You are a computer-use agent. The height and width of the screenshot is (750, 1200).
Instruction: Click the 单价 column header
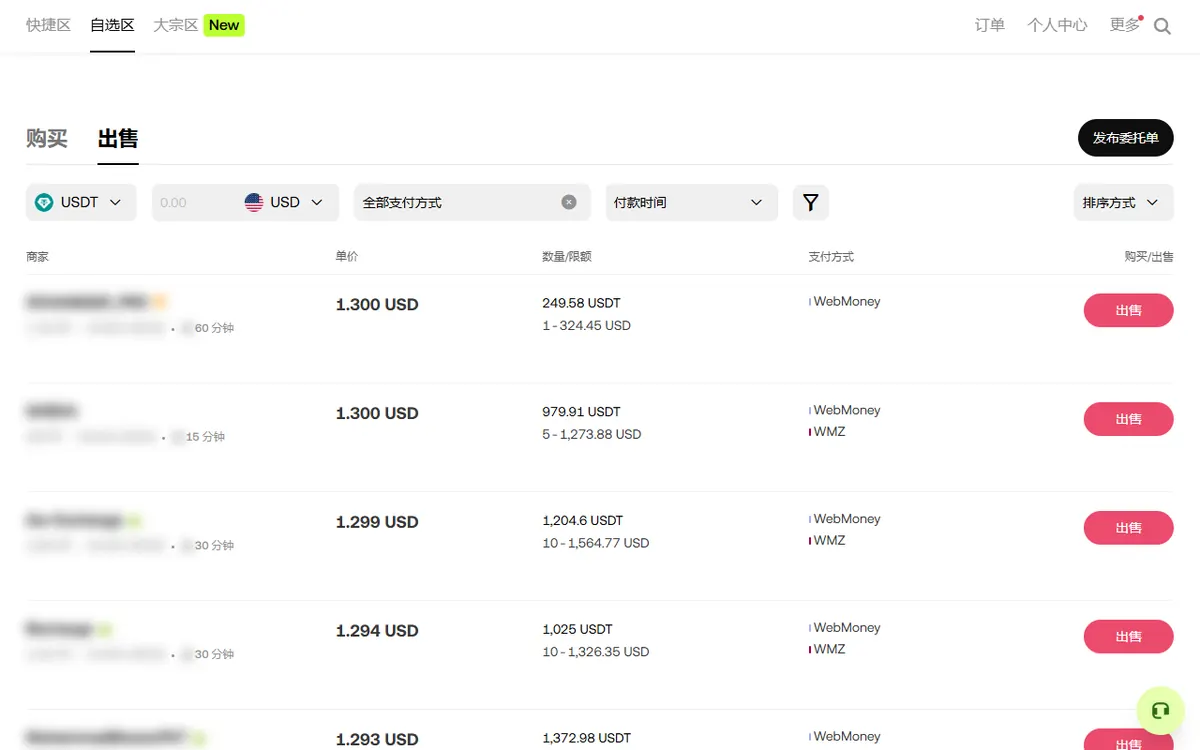tap(346, 257)
